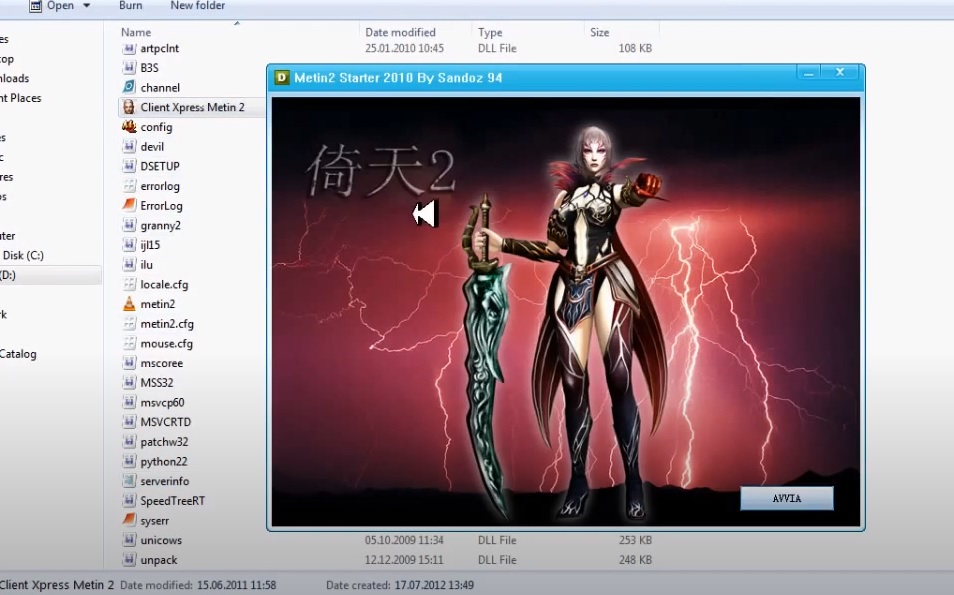Sort by the Size column header

tap(599, 32)
